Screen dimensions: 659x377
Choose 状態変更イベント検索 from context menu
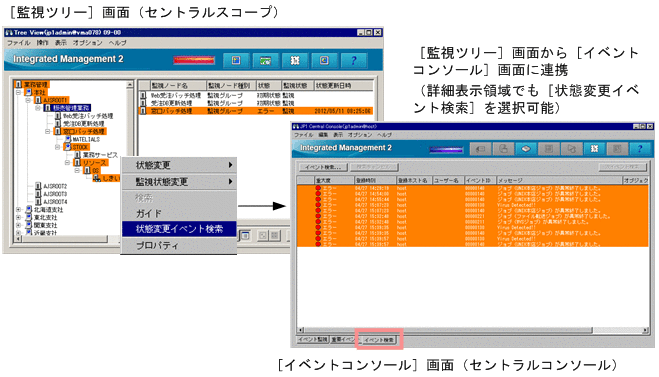click(179, 229)
